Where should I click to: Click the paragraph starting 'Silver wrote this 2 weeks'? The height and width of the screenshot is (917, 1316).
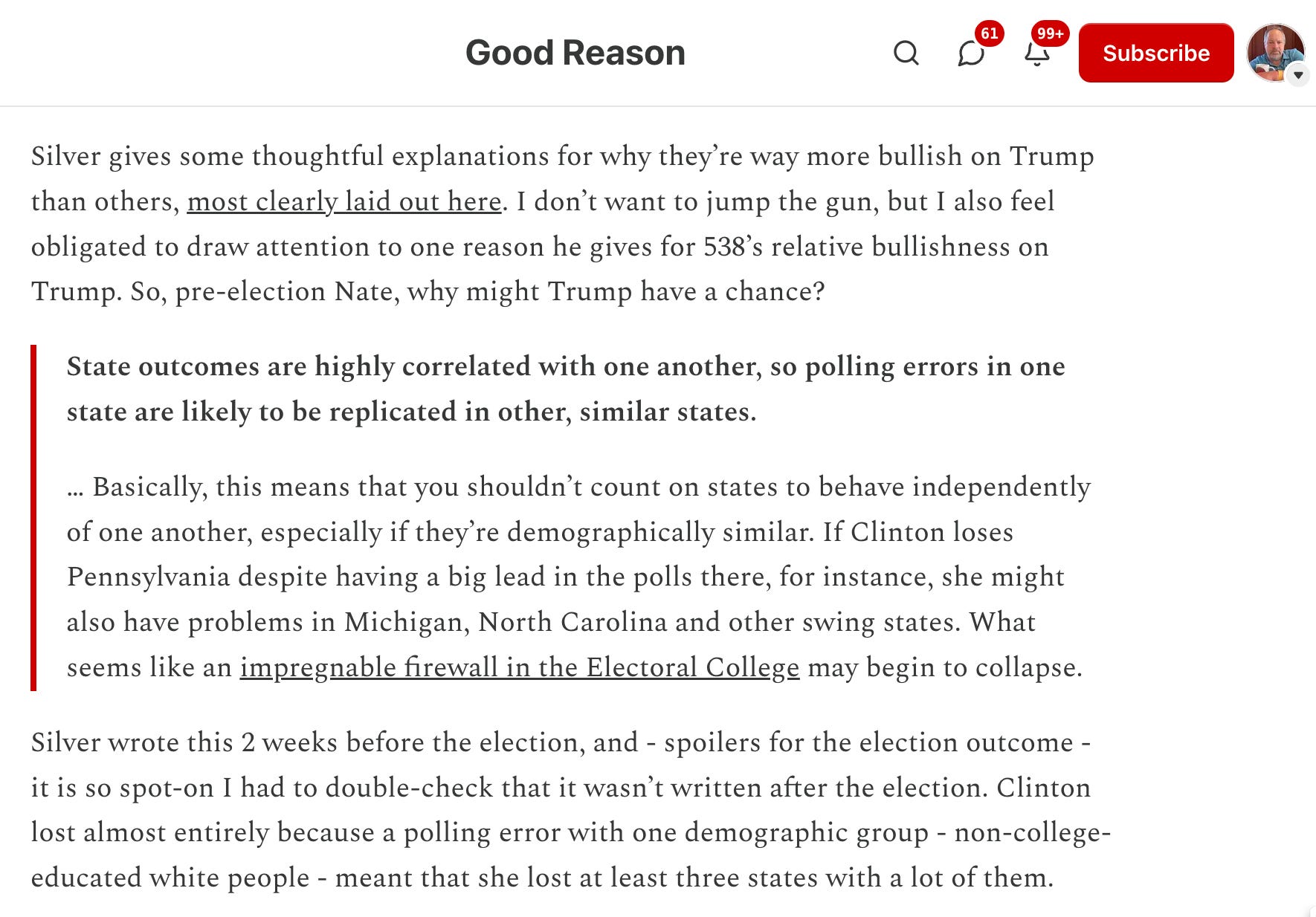pyautogui.click(x=571, y=810)
